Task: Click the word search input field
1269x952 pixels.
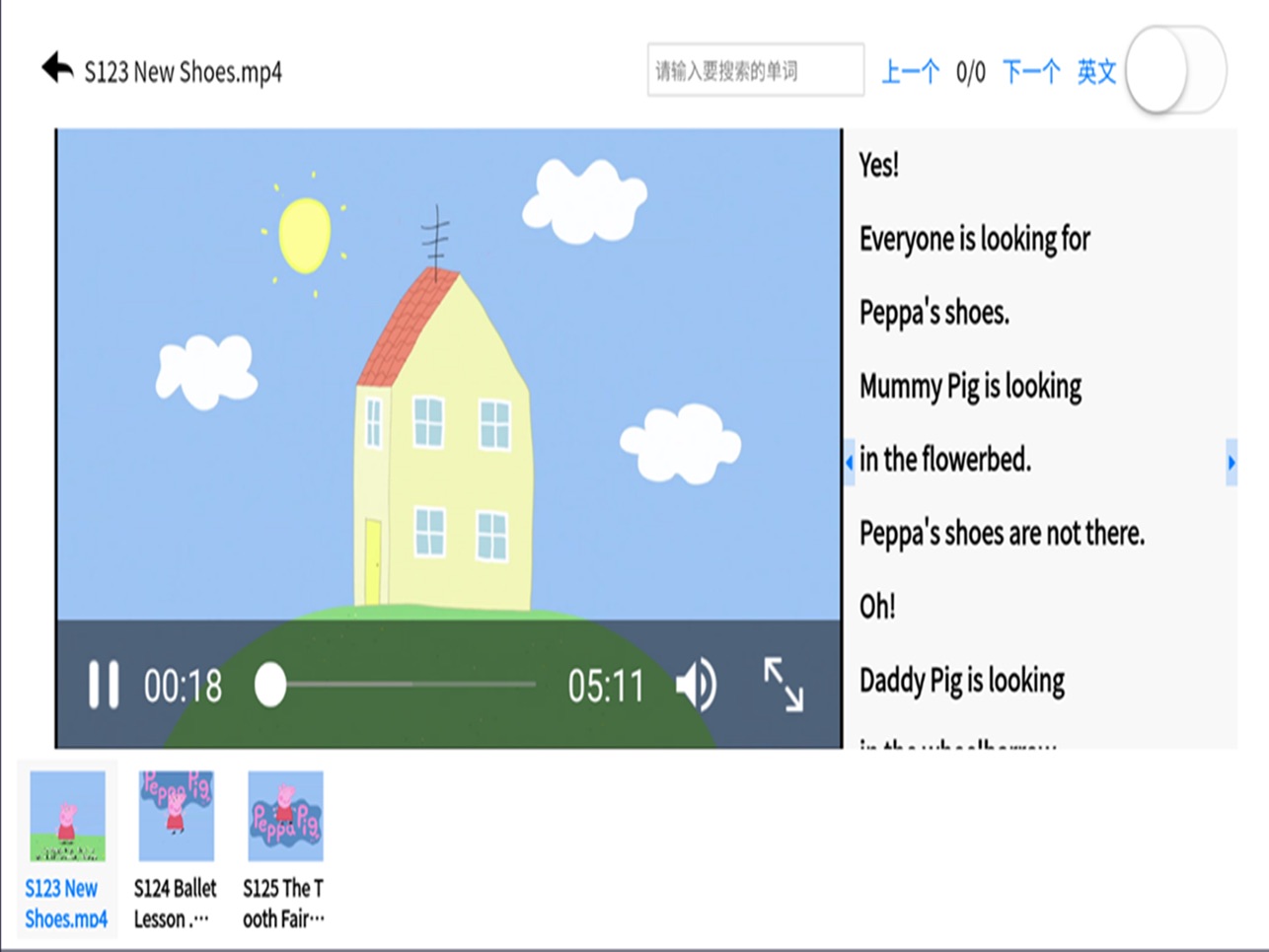Action: [755, 71]
